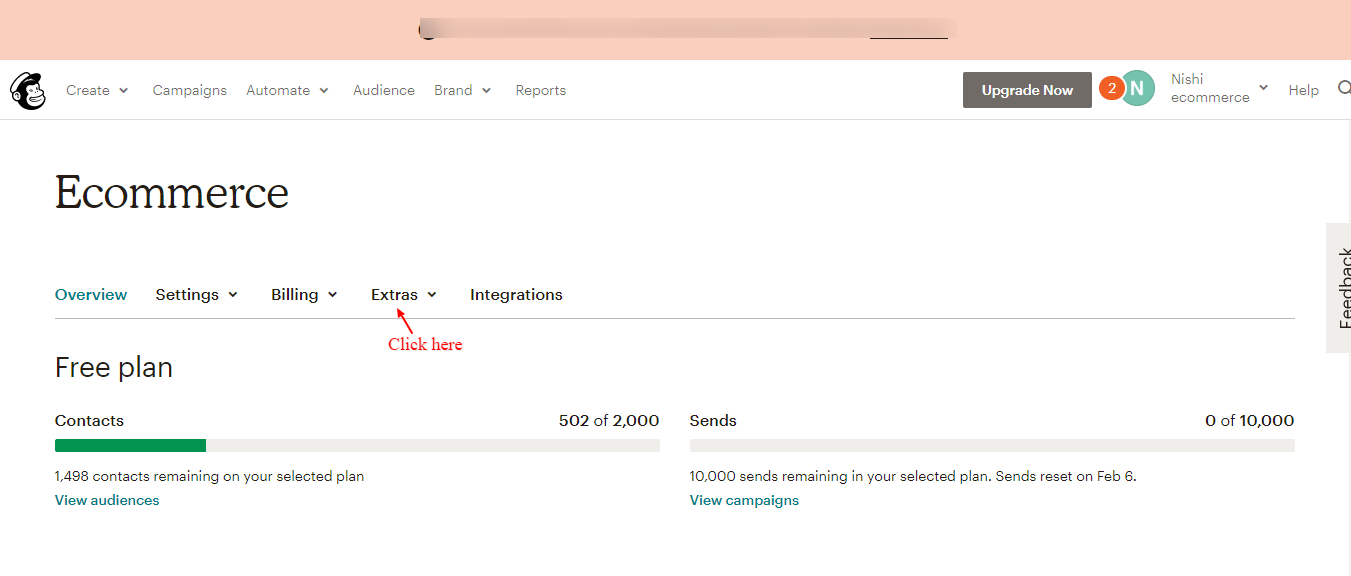
Task: Open the Audience page
Action: pos(384,90)
